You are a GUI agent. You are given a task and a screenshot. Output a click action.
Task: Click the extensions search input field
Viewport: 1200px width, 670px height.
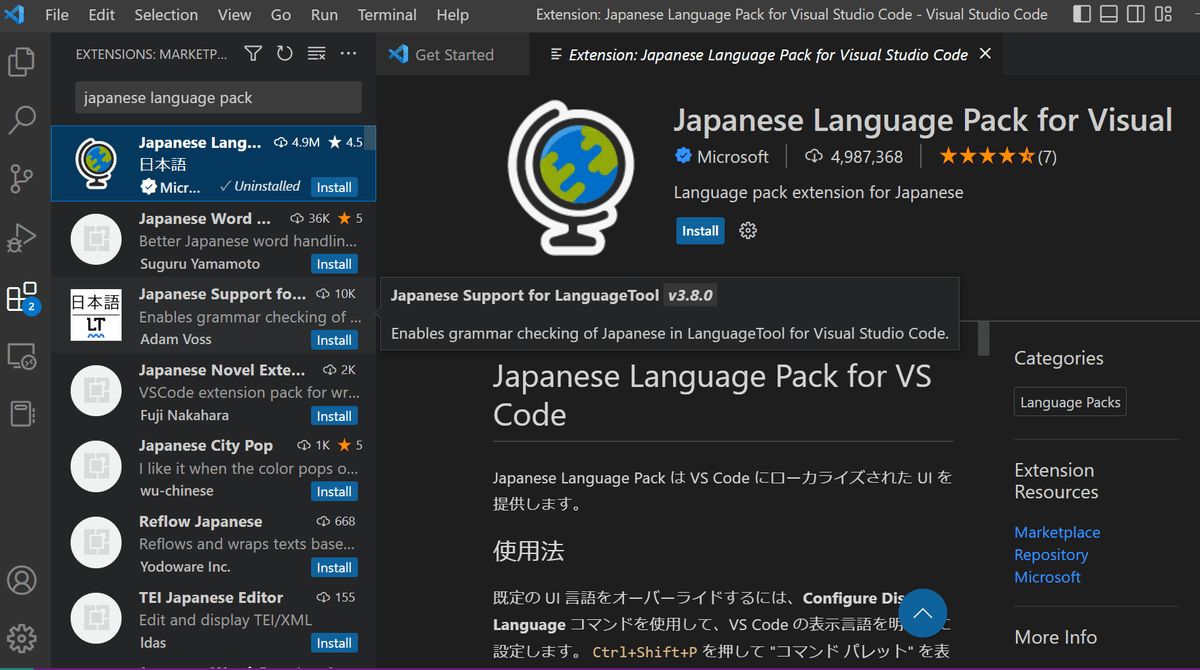click(219, 98)
